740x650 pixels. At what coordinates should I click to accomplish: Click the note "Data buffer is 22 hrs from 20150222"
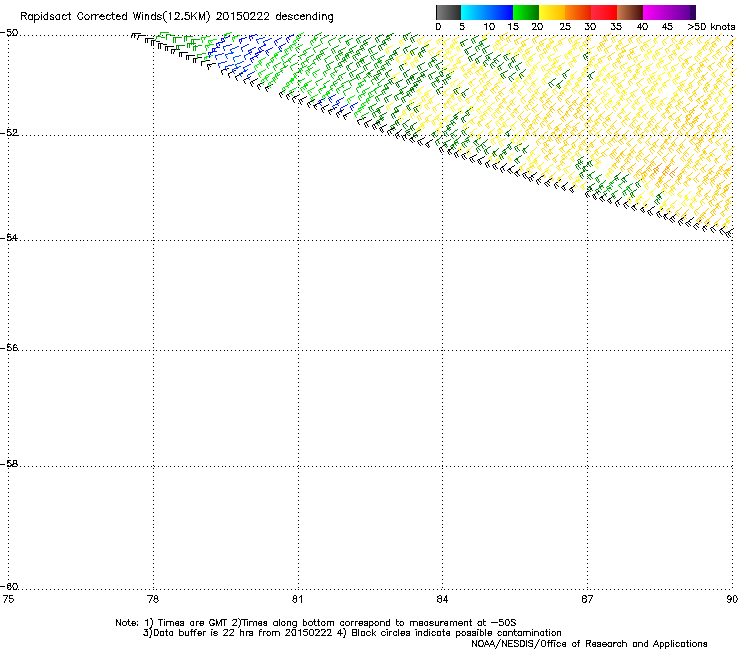(x=243, y=633)
